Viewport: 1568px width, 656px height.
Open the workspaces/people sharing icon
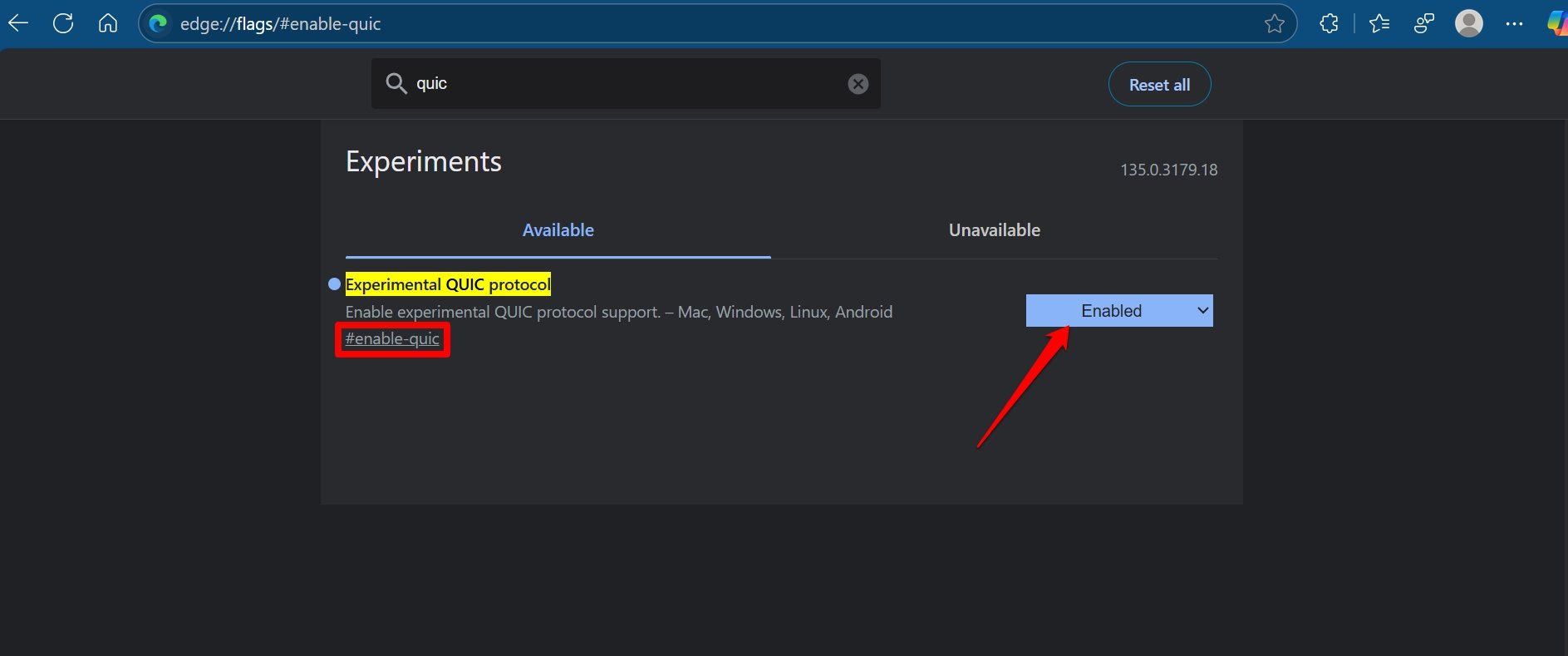click(1424, 23)
